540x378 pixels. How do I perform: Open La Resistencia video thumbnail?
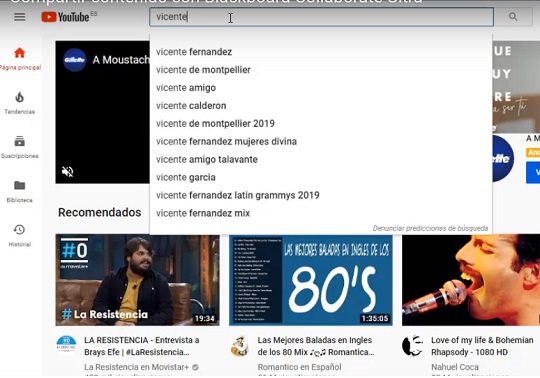[137, 280]
